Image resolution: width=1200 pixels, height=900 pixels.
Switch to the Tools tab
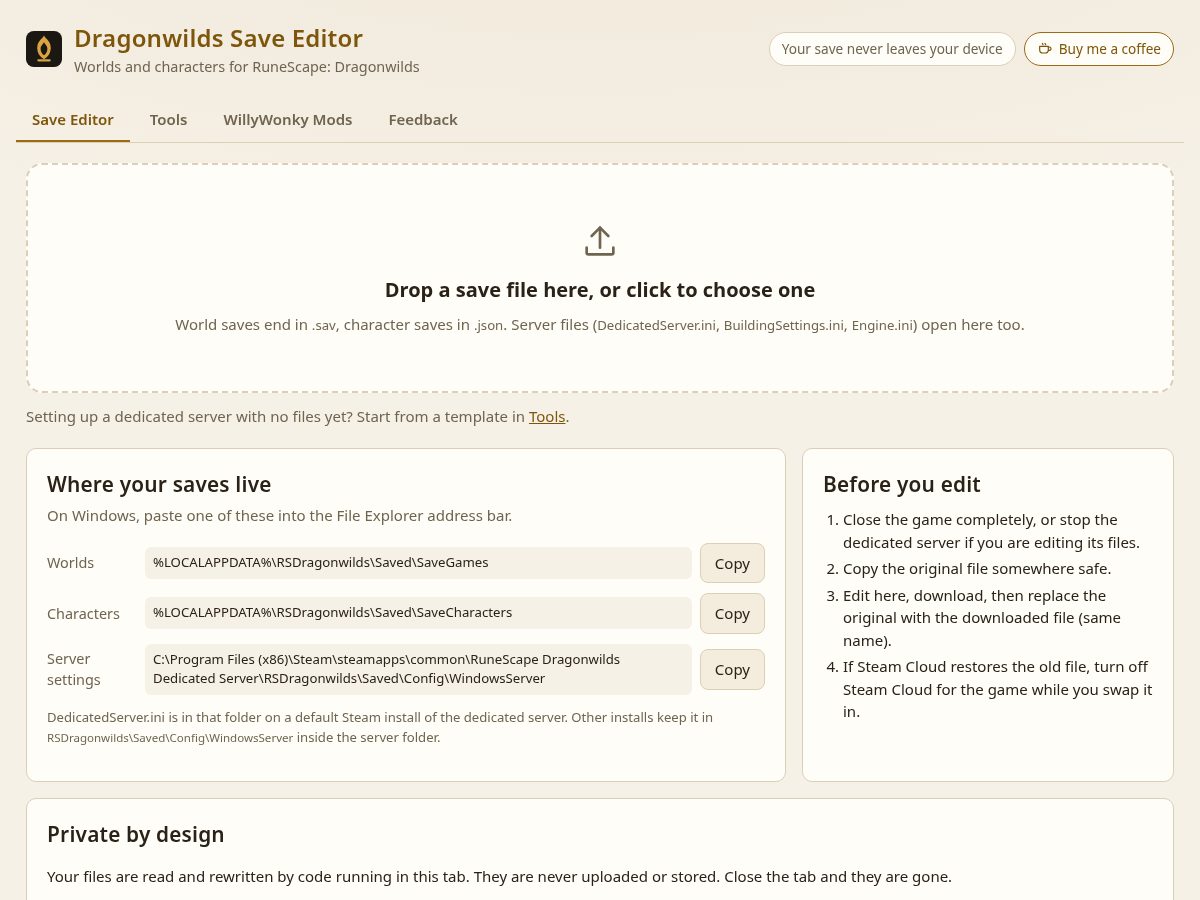(168, 120)
